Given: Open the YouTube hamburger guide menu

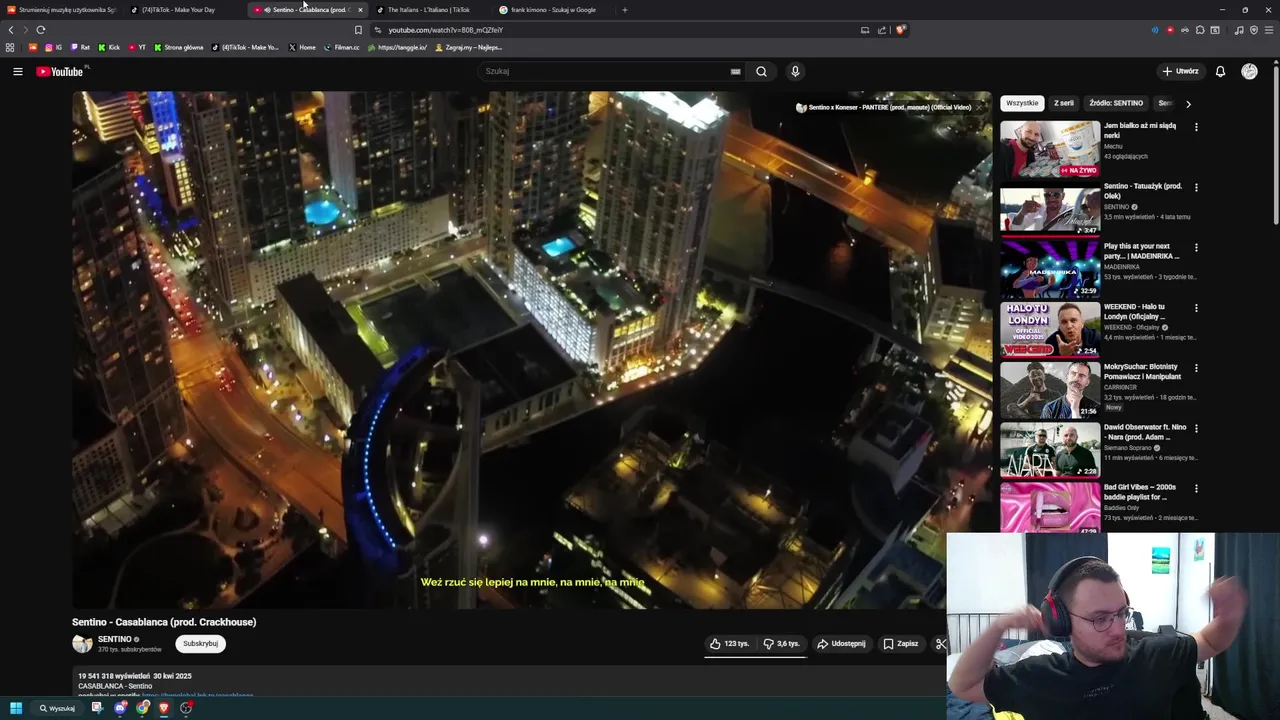Looking at the screenshot, I should point(17,71).
